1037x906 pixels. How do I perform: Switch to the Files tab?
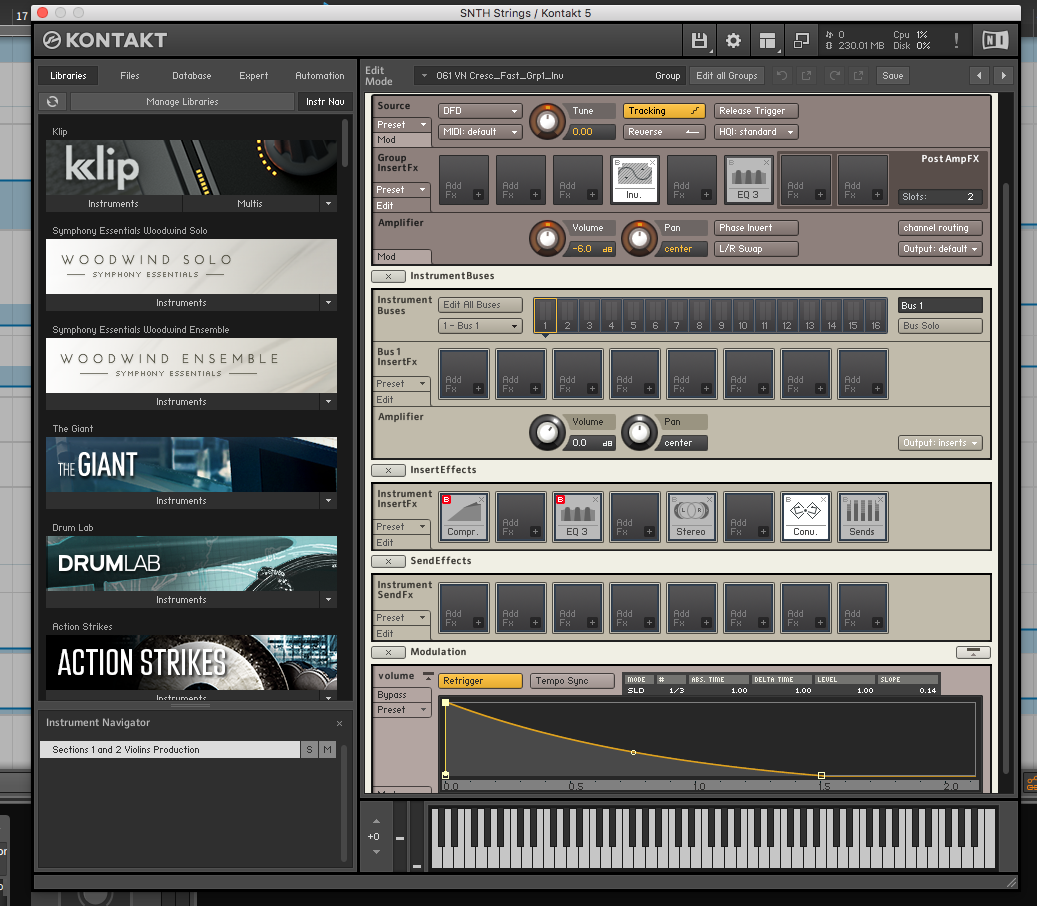[130, 75]
